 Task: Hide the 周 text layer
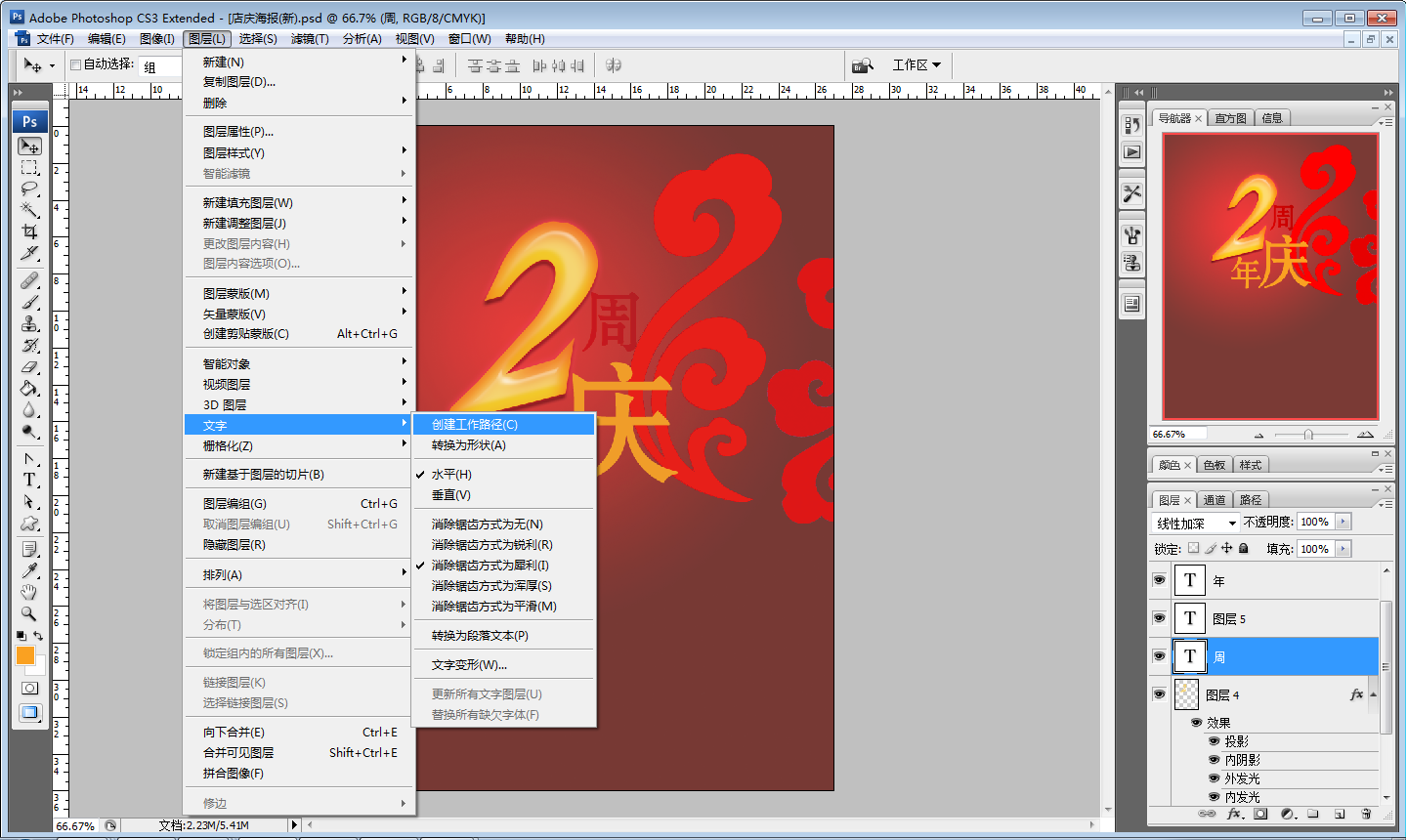coord(1159,656)
